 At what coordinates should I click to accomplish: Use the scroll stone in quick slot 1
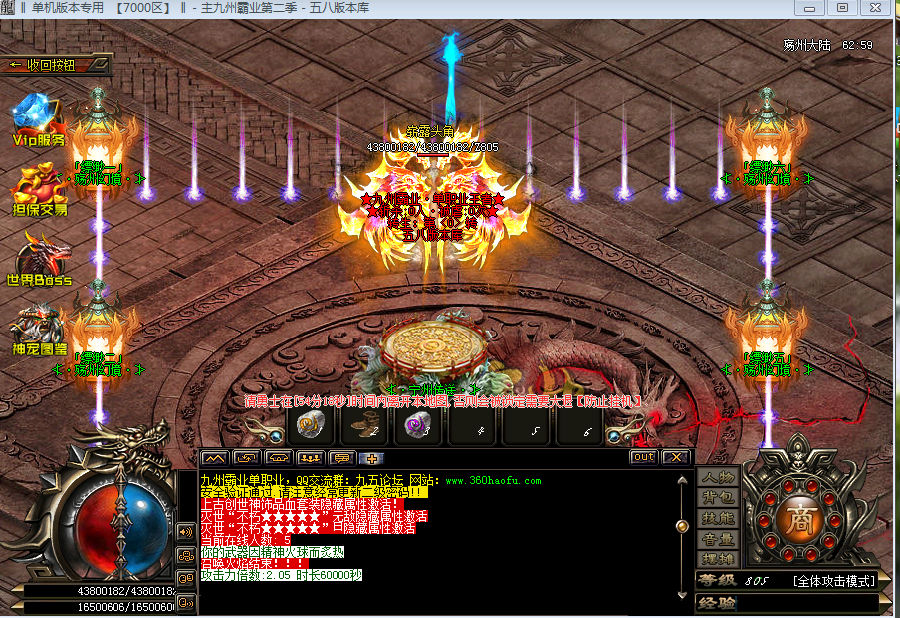tap(311, 426)
